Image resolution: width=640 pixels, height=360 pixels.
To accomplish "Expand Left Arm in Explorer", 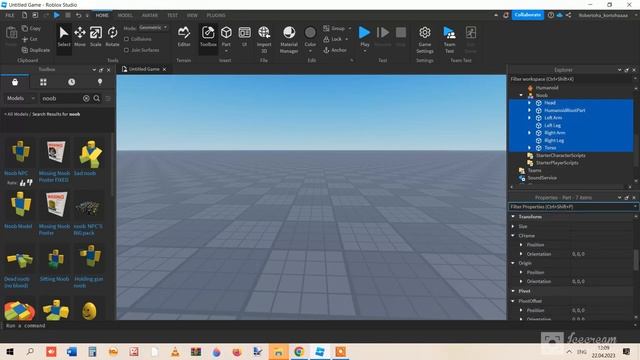I will 529,118.
